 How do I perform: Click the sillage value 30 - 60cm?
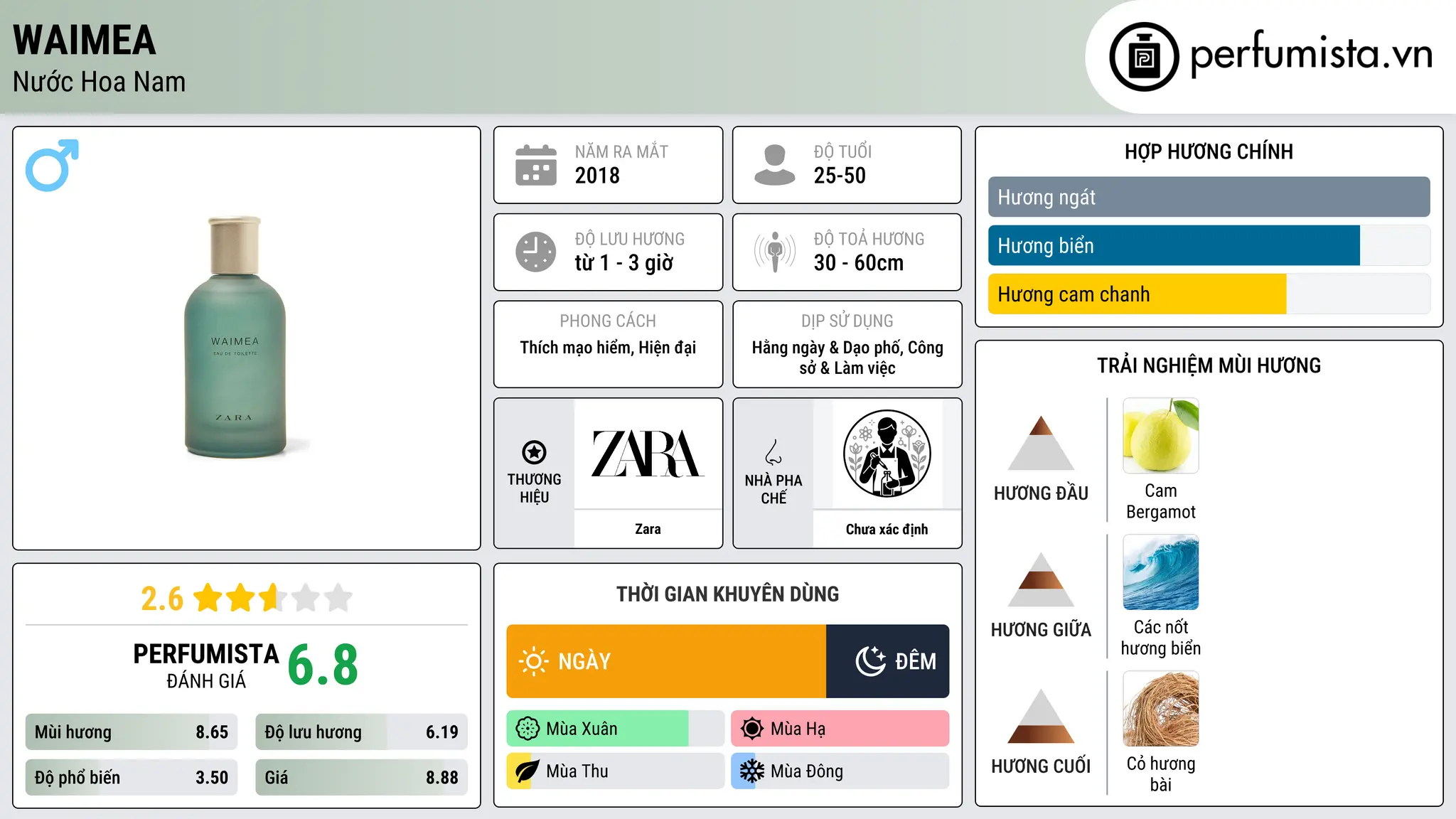click(859, 263)
